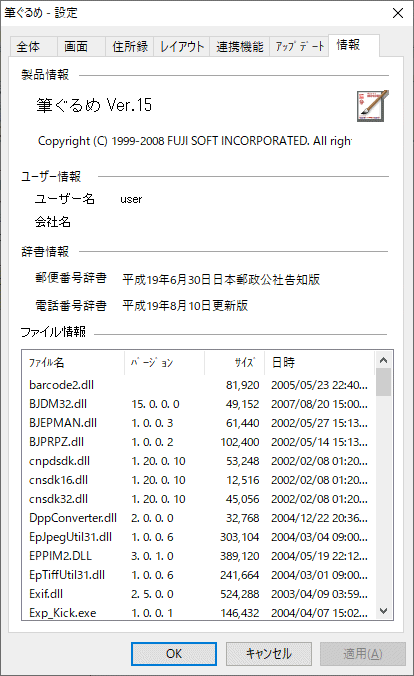Click the 筆ぐるめ product logo icon
This screenshot has width=414, height=676.
coord(373,106)
